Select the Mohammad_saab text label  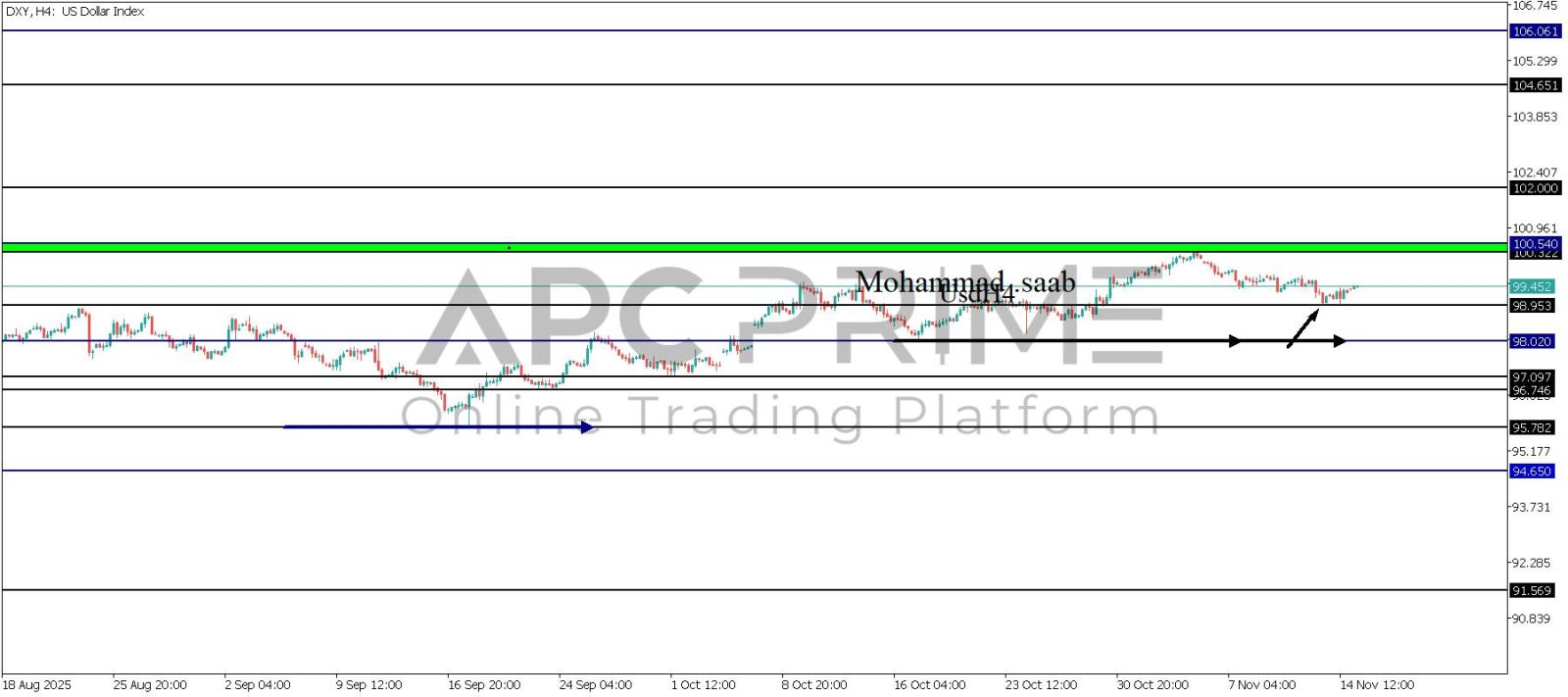965,282
